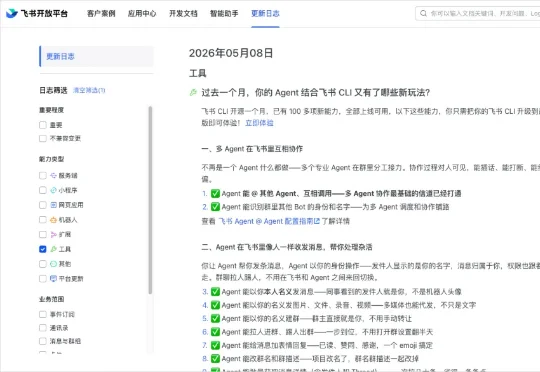Click the 立即体验 link
Image resolution: width=540 pixels, height=372 pixels.
click(x=259, y=123)
